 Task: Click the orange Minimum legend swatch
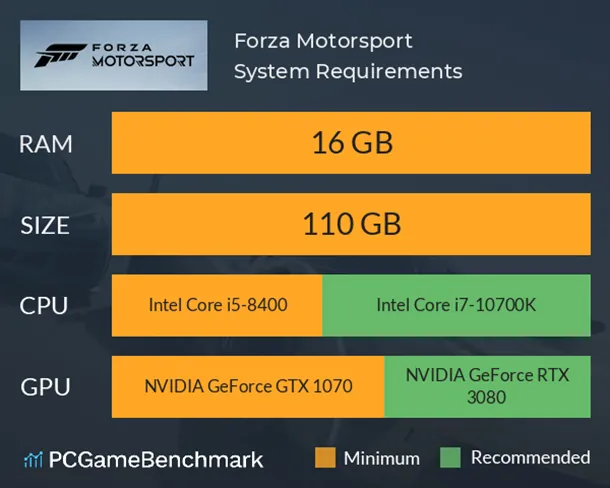pos(325,458)
